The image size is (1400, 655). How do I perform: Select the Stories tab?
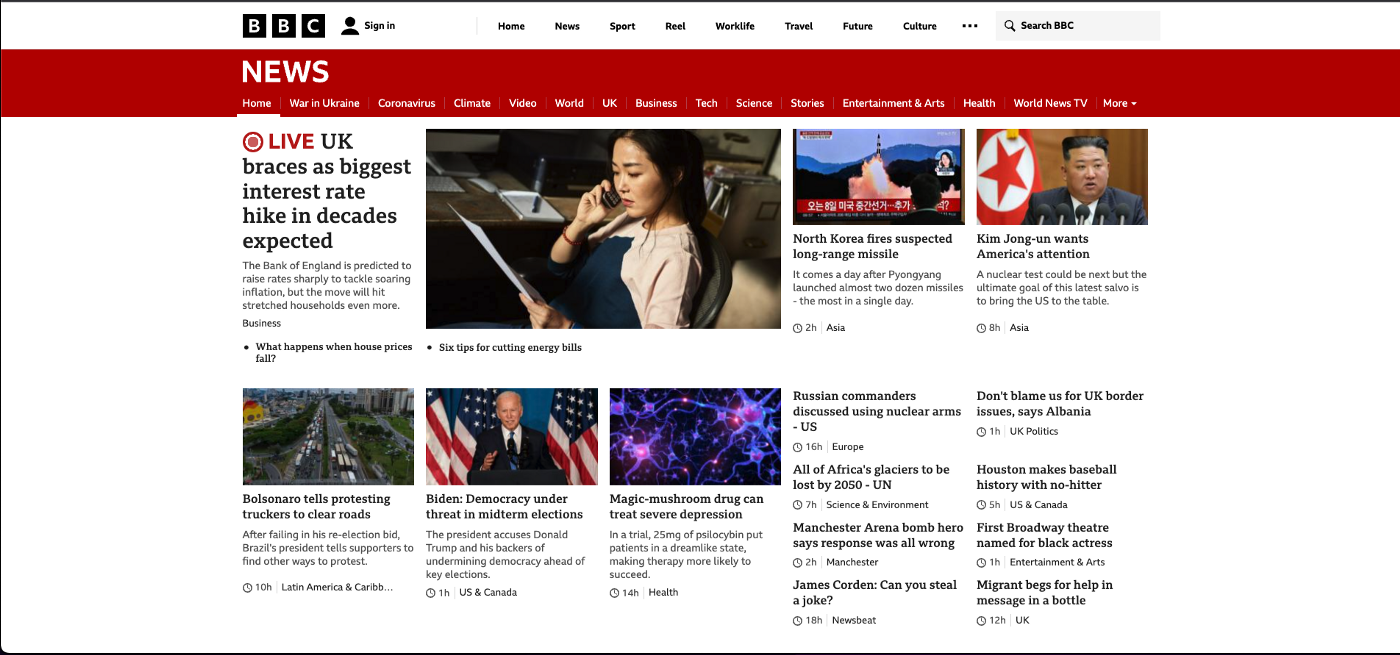807,103
